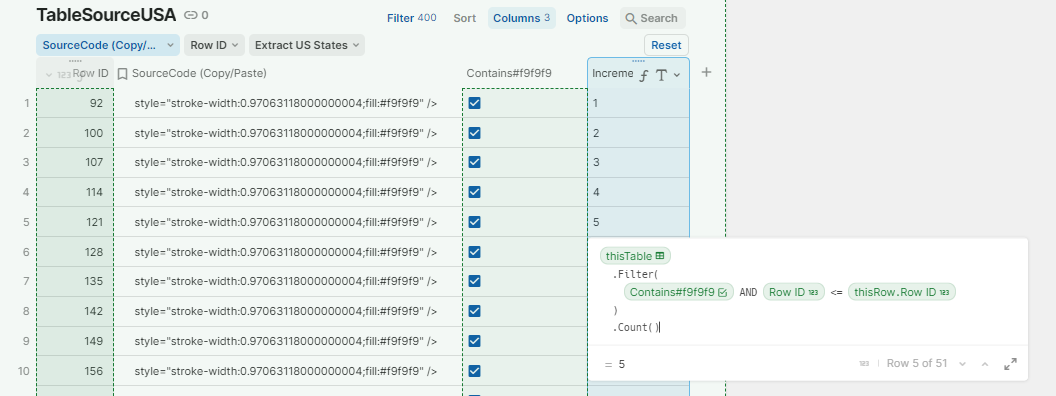Screen dimensions: 1056x396
Task: Click the link count icon beside TableSourceUSA
Action: click(191, 15)
